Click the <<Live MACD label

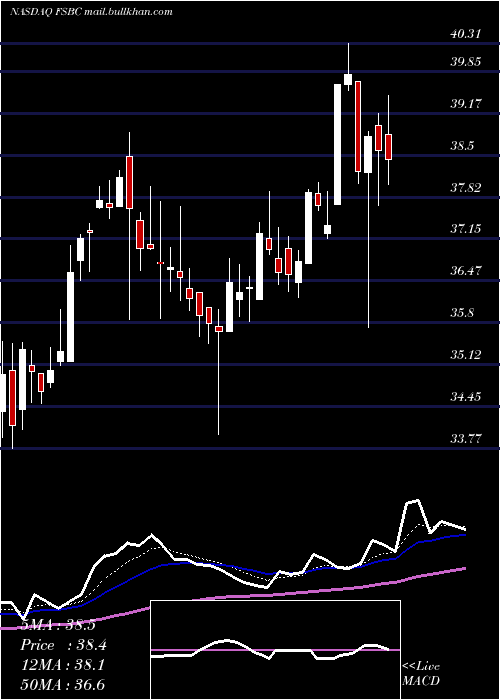pos(421,673)
